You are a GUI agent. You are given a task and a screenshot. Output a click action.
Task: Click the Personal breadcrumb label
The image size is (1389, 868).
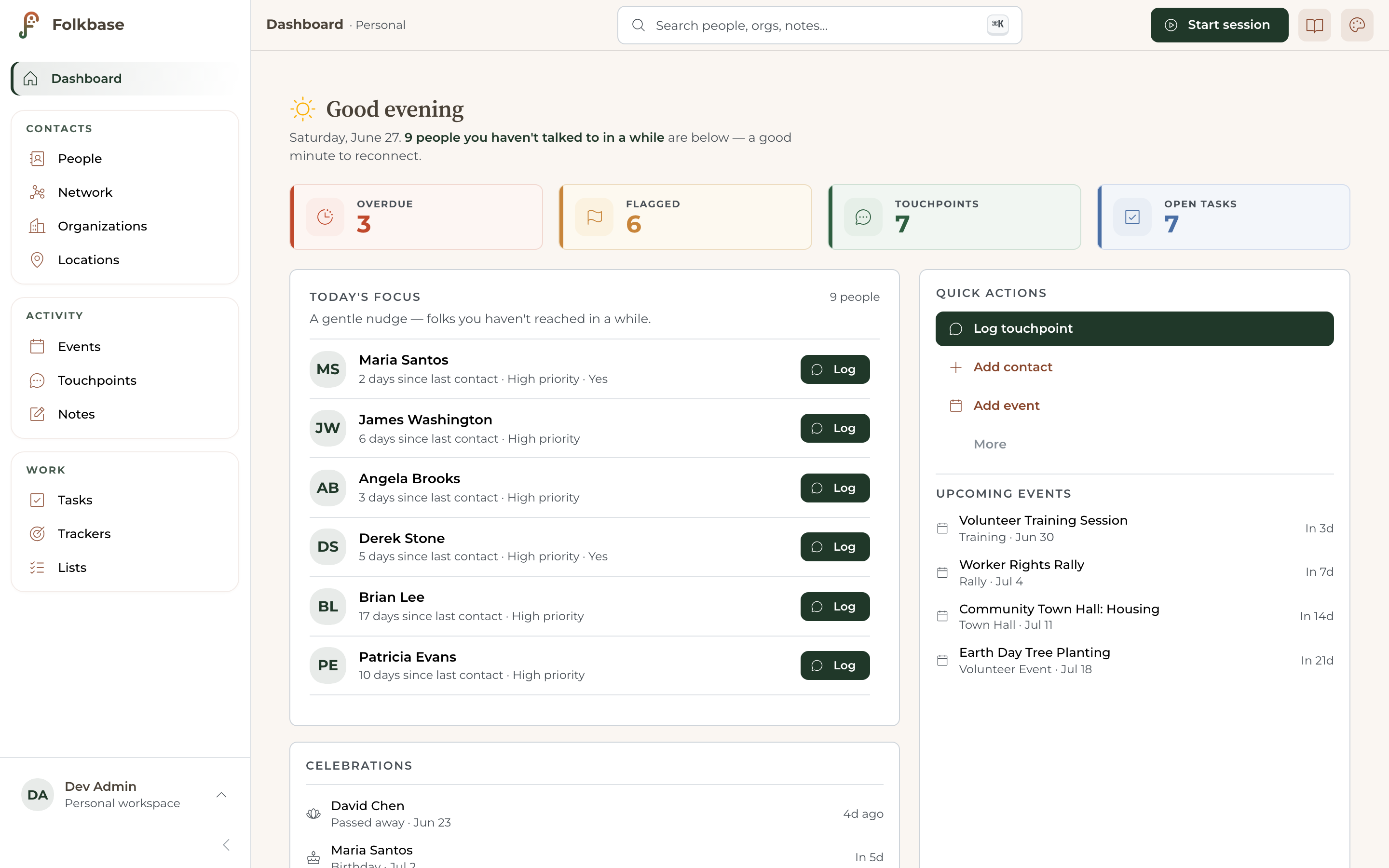tap(381, 25)
